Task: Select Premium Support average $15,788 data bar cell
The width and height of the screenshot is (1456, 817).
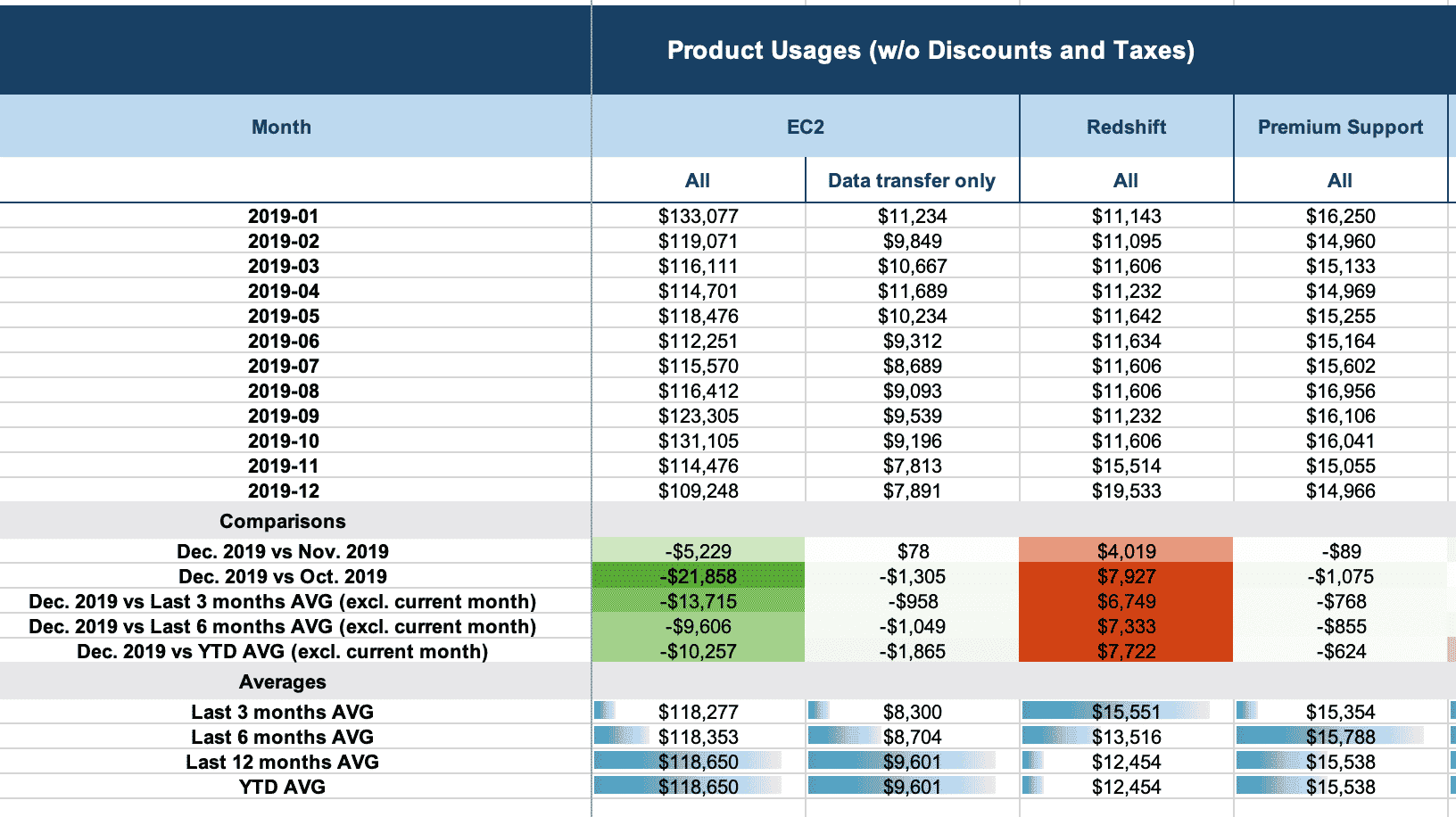Action: [1341, 737]
